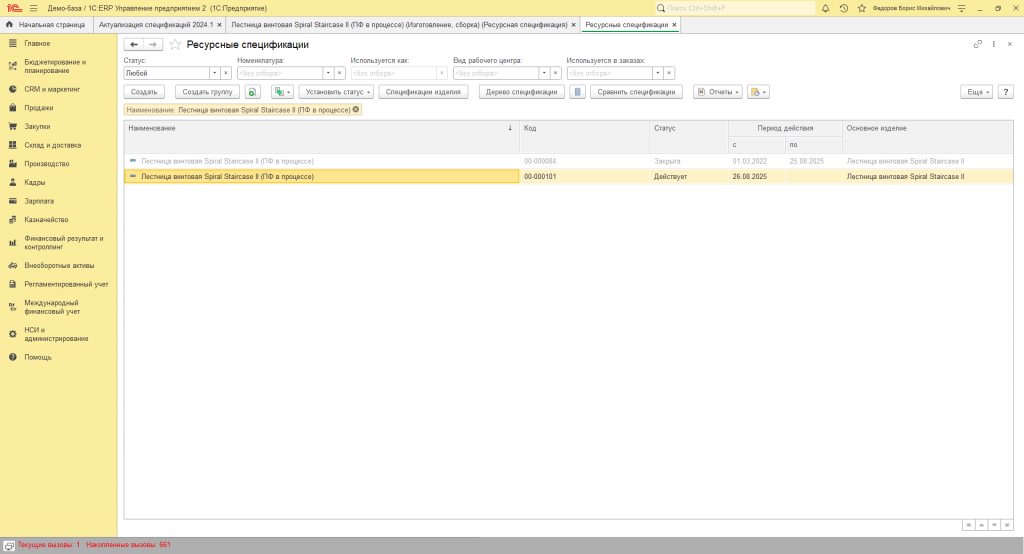Open history clock icon
Screen dimensions: 1024x554
pos(844,8)
